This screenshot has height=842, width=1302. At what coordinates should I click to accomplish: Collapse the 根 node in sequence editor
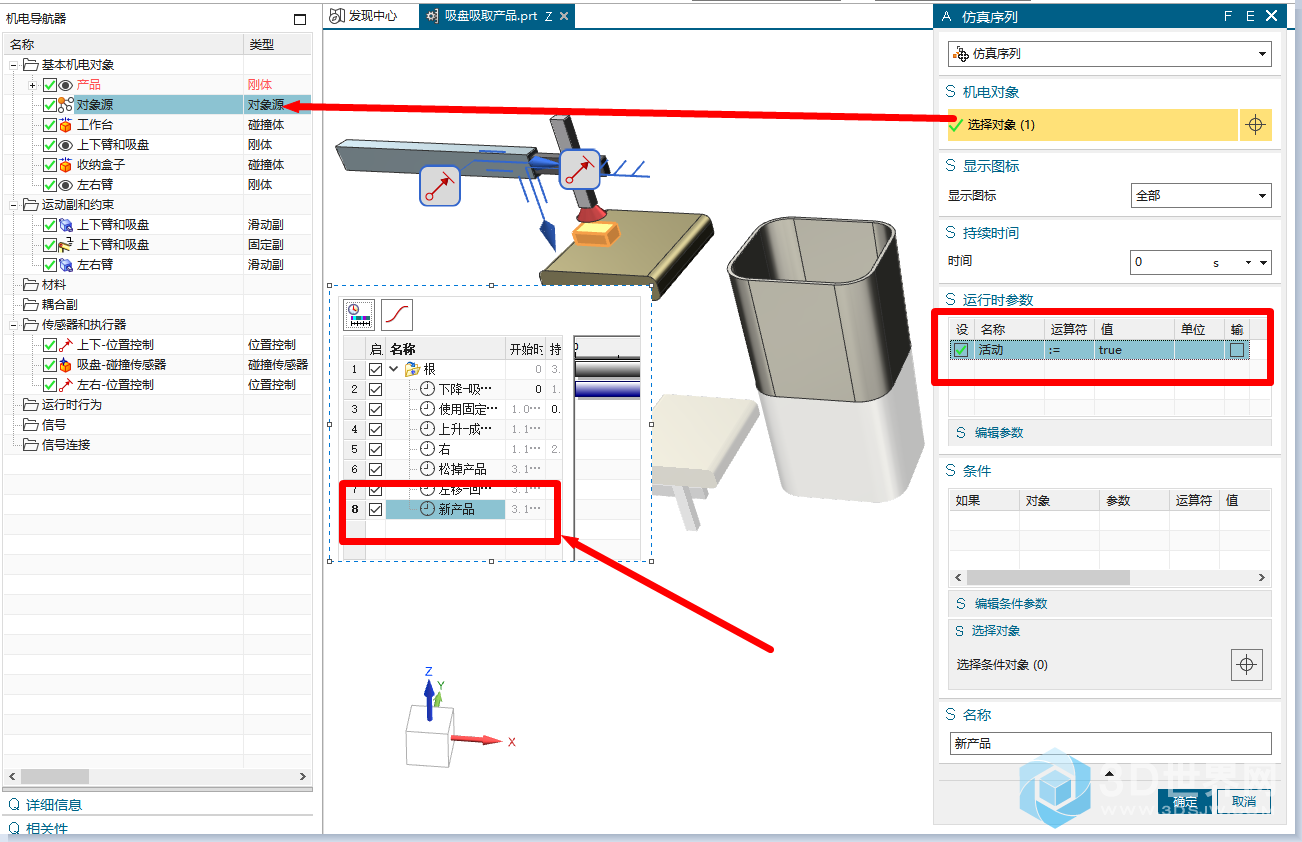(x=394, y=369)
